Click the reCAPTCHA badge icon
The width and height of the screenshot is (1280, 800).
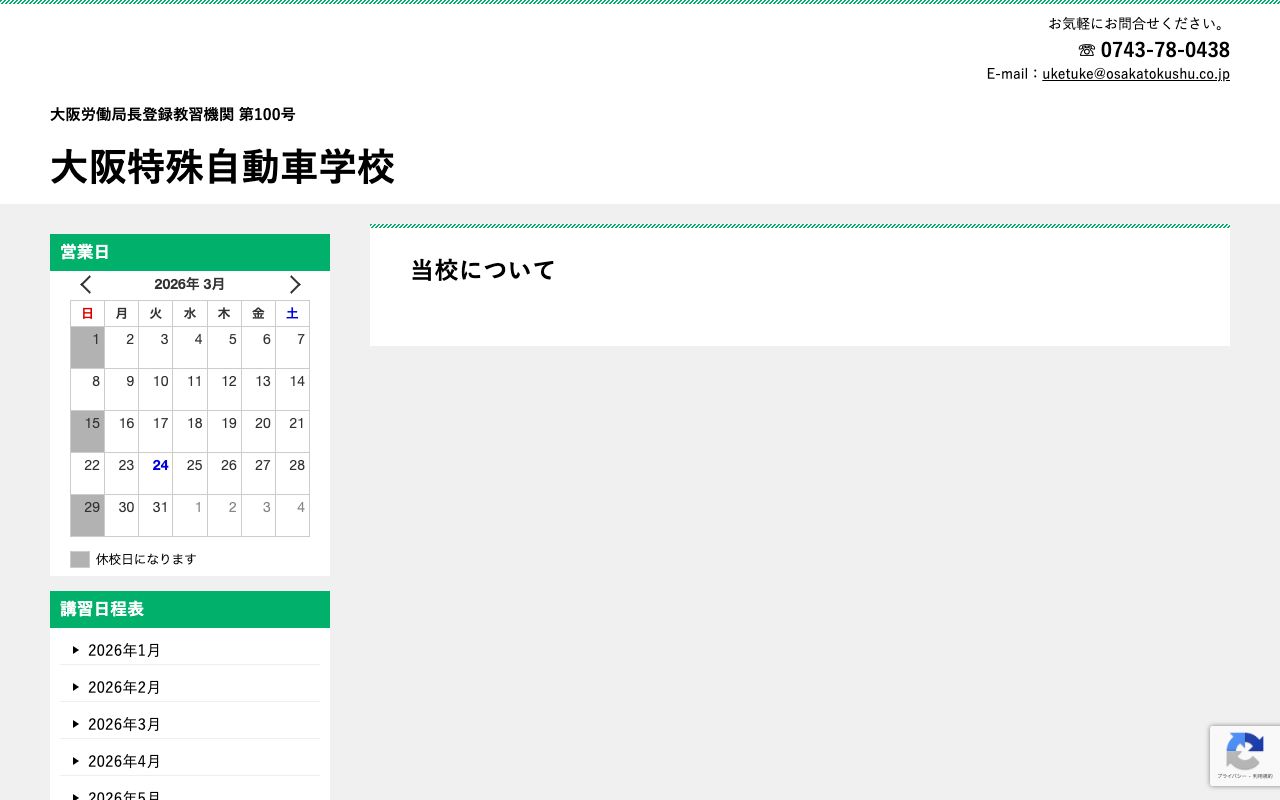tap(1245, 750)
